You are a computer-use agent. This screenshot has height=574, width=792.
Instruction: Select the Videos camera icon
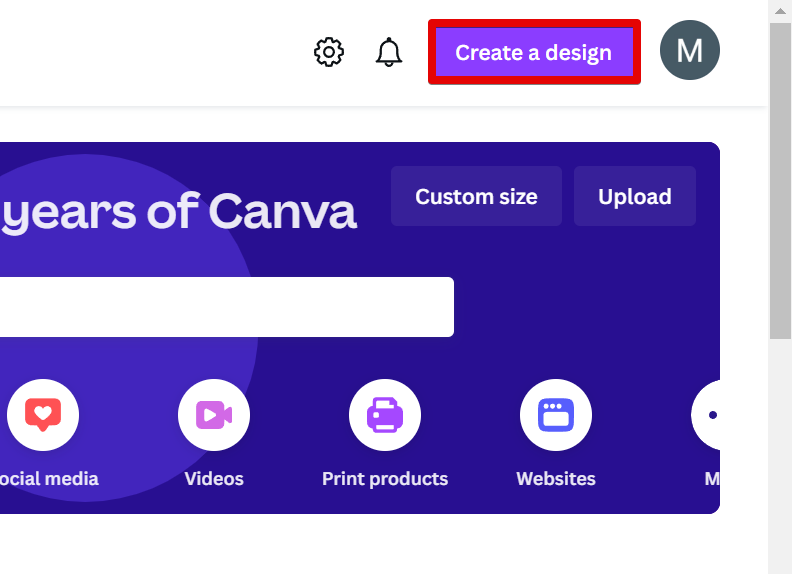point(214,414)
